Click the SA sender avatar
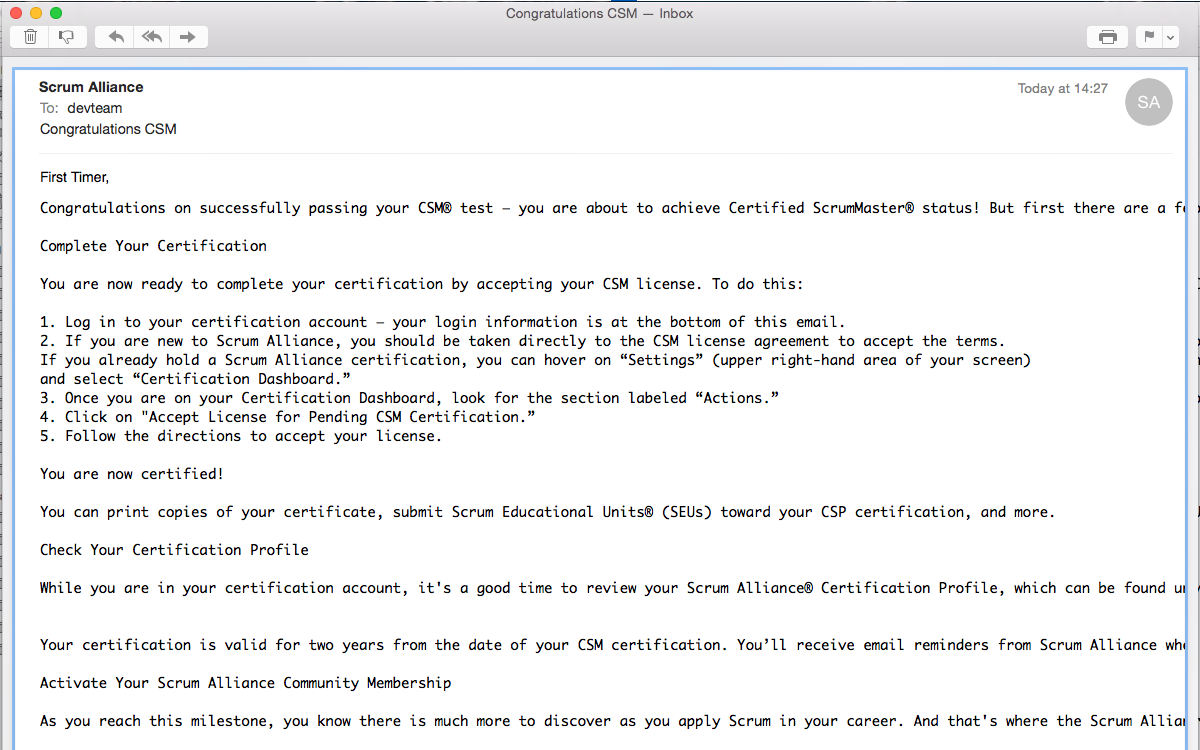 tap(1148, 102)
